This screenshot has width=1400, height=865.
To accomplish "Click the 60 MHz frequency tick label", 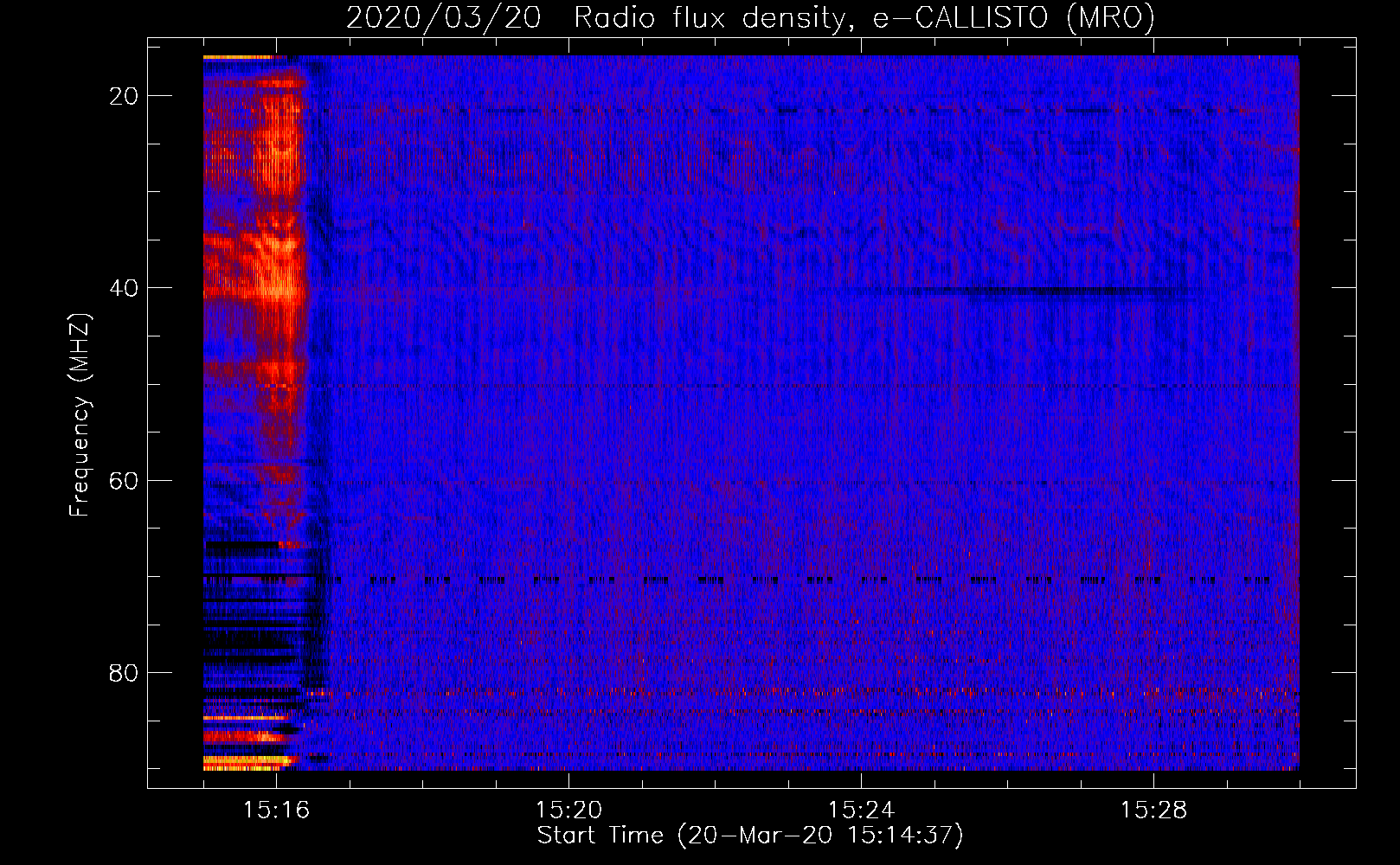I will tap(124, 480).
